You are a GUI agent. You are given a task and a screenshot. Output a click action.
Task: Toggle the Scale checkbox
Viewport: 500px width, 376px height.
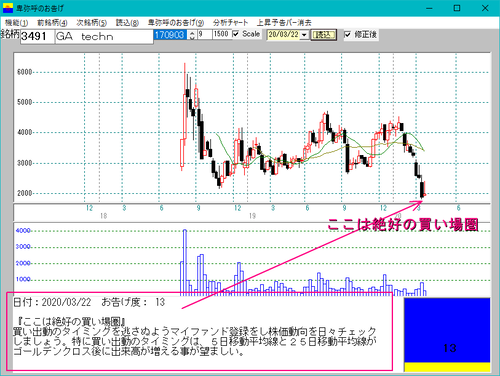tap(236, 34)
